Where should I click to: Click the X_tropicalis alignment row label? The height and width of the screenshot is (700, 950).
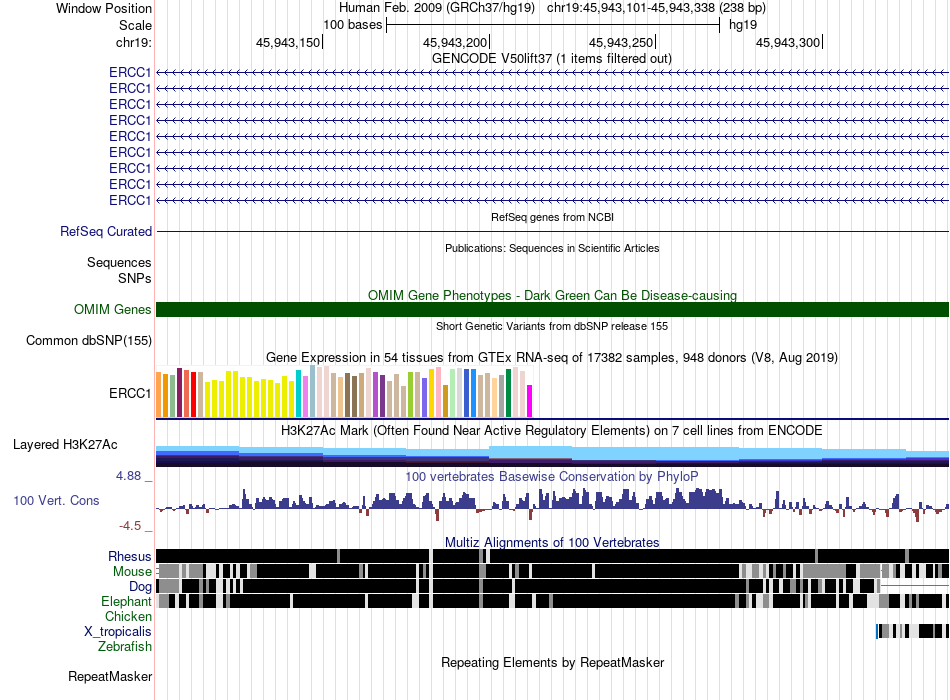118,632
